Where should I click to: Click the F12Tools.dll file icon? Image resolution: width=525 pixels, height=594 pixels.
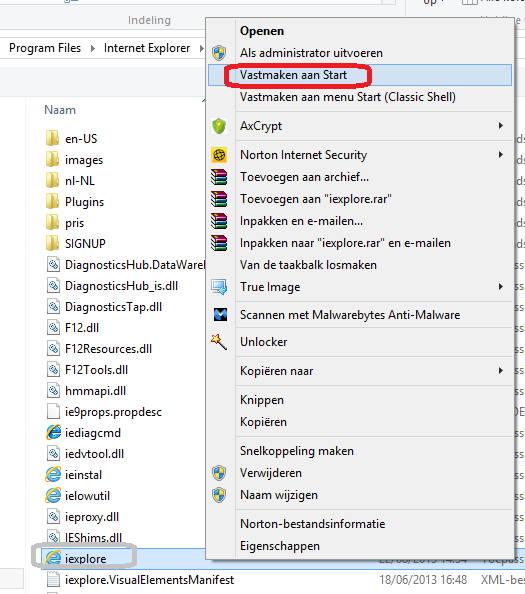53,369
